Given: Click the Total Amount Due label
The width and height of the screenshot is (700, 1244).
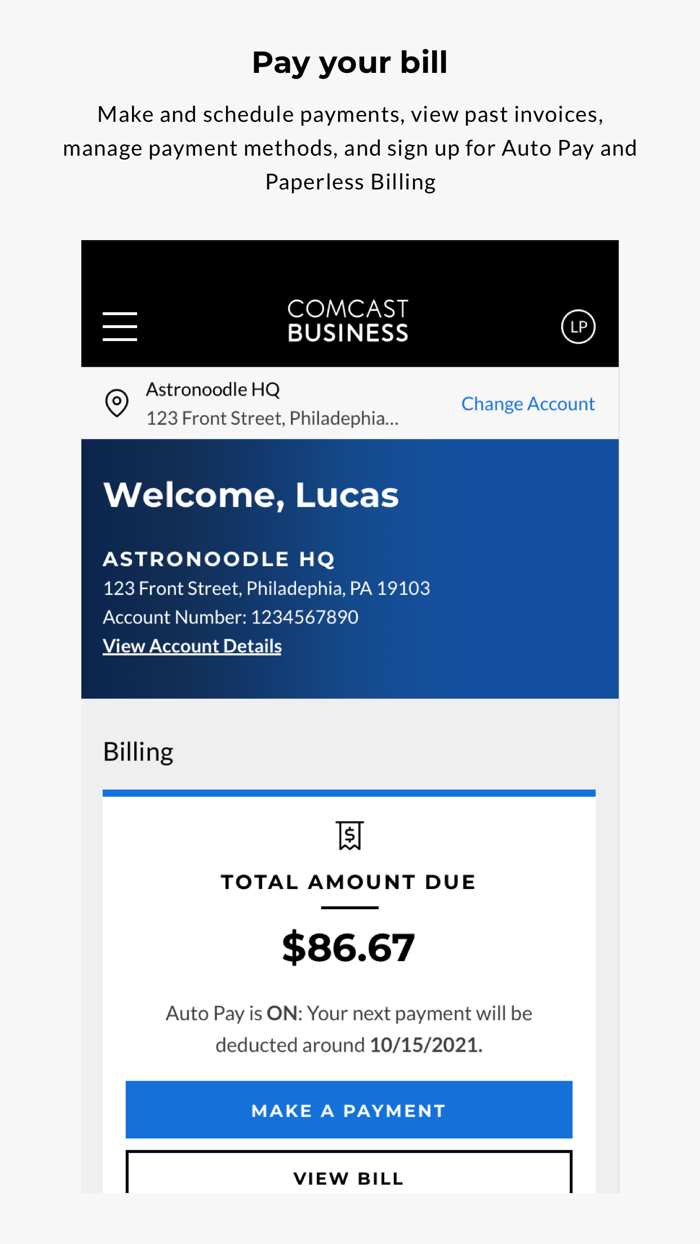Looking at the screenshot, I should 348,882.
